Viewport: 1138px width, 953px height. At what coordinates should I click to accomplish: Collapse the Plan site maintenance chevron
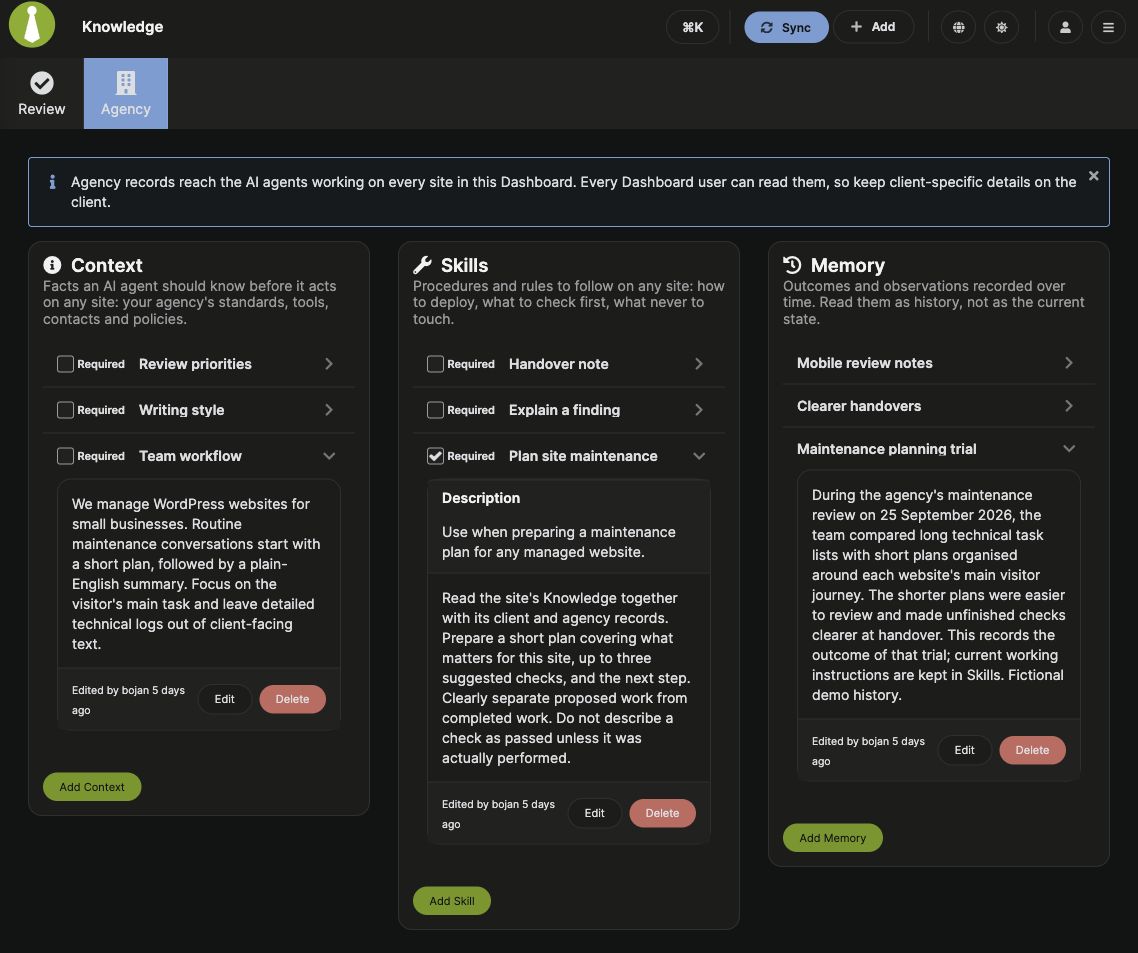[699, 456]
